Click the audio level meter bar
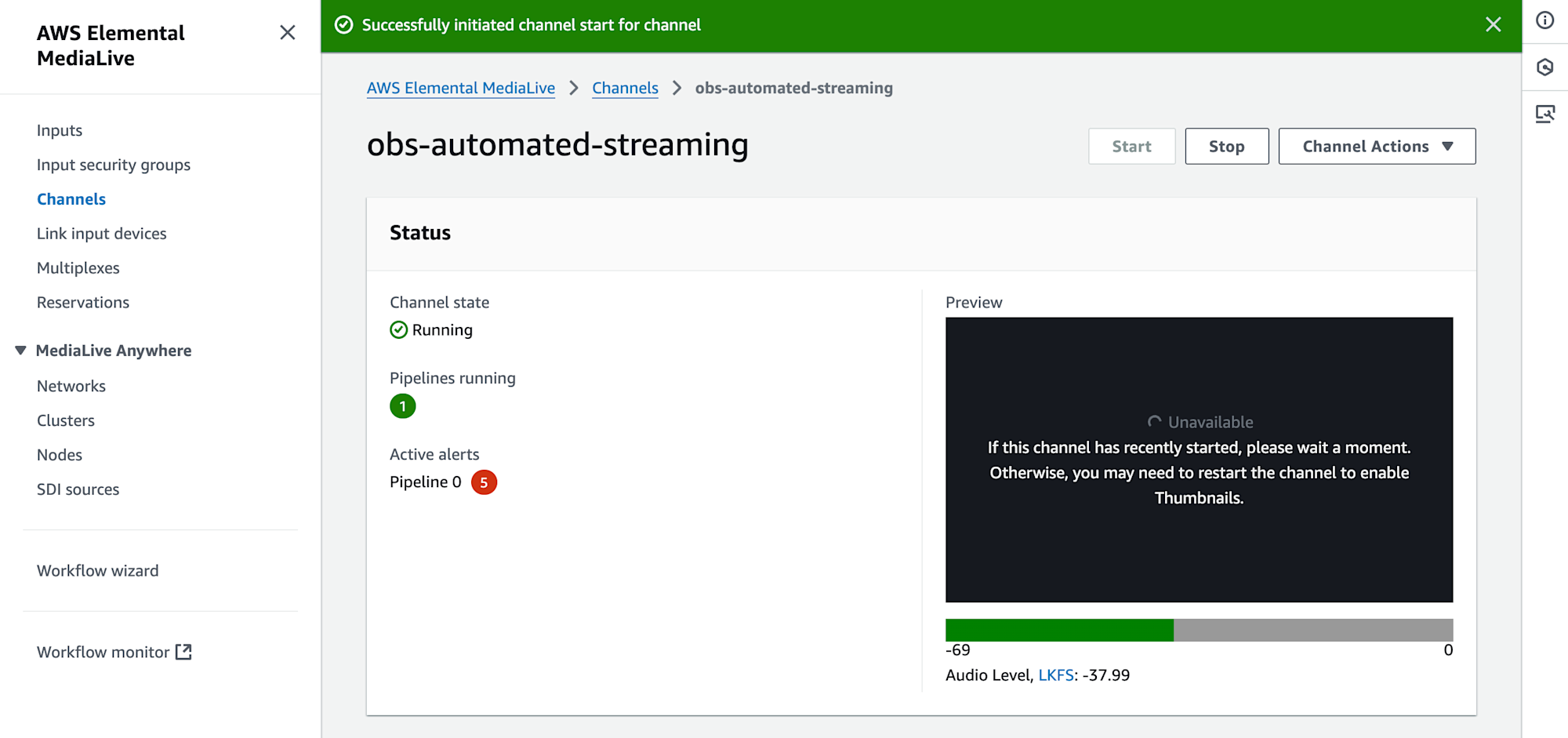This screenshot has height=738, width=1568. tap(1199, 630)
